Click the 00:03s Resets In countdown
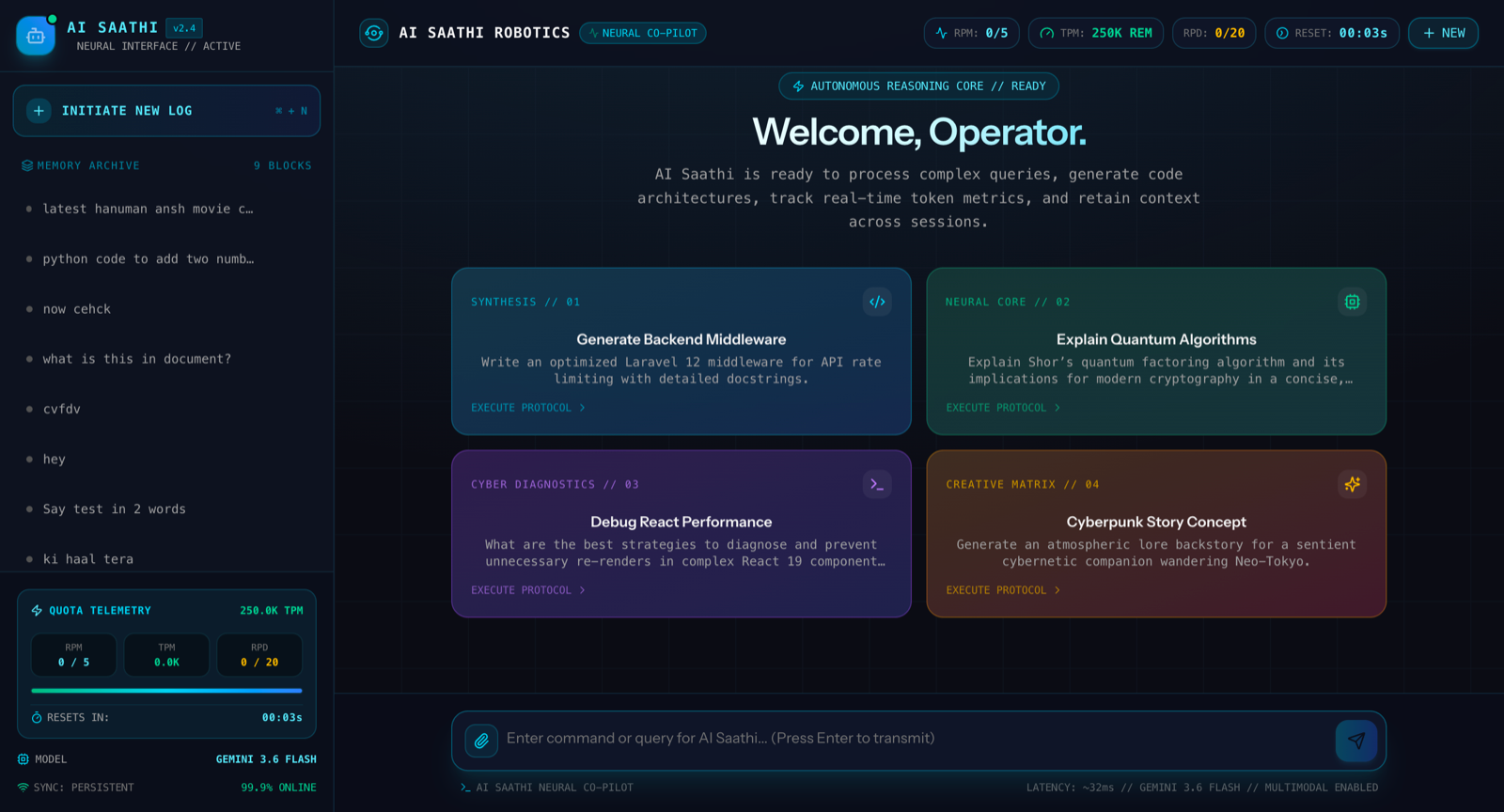 click(x=282, y=718)
